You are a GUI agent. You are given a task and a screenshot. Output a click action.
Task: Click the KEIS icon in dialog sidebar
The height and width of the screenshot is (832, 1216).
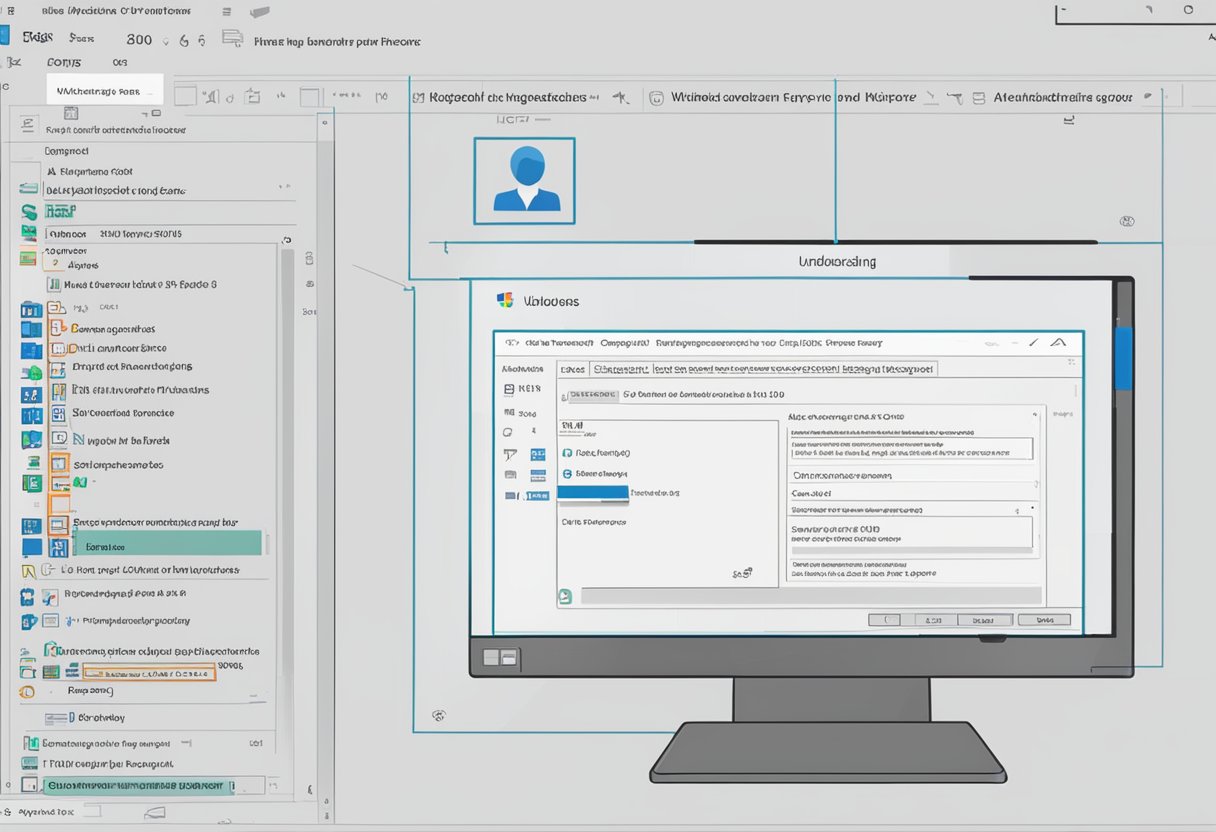point(509,389)
